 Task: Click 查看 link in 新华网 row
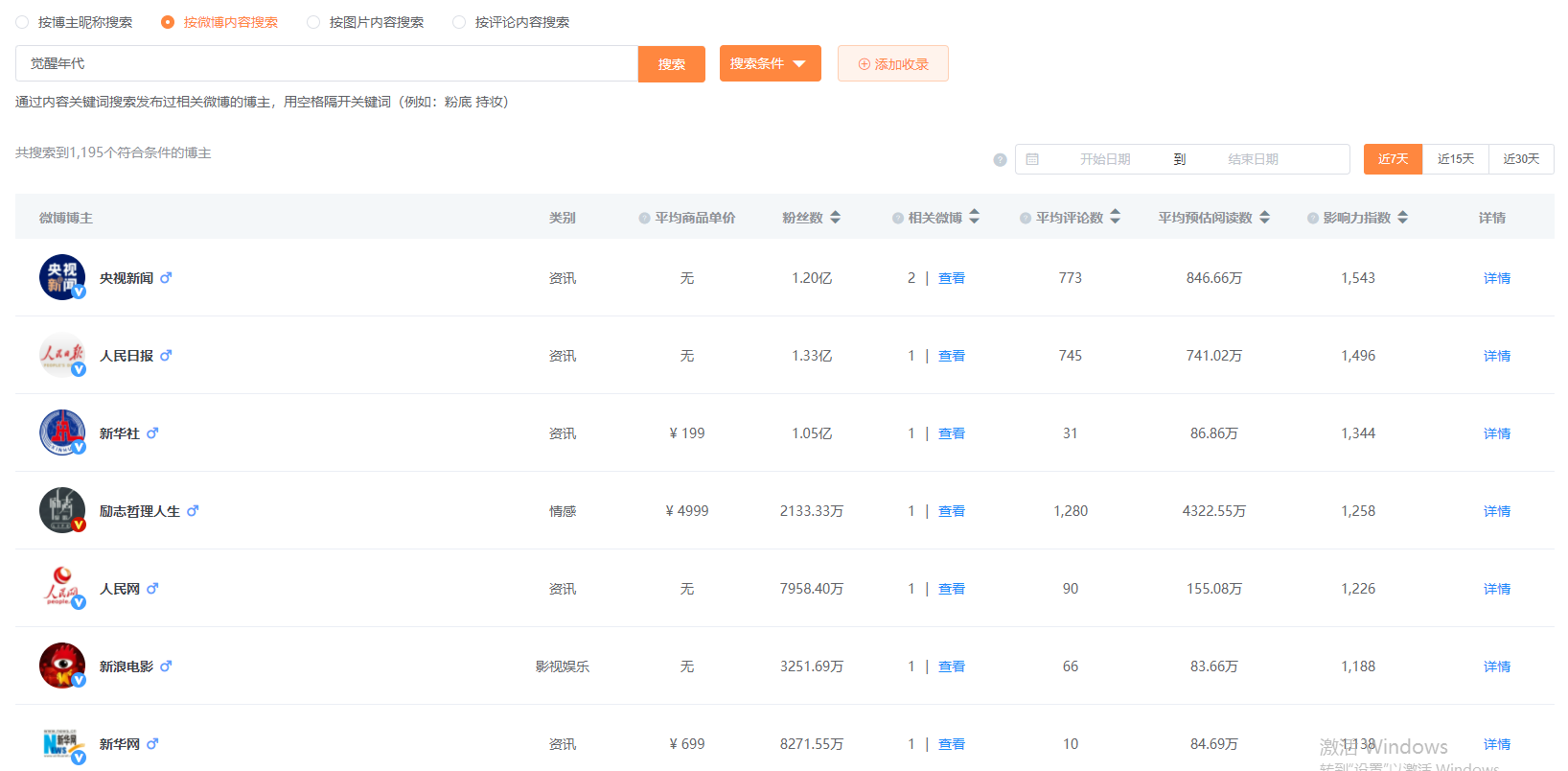952,744
